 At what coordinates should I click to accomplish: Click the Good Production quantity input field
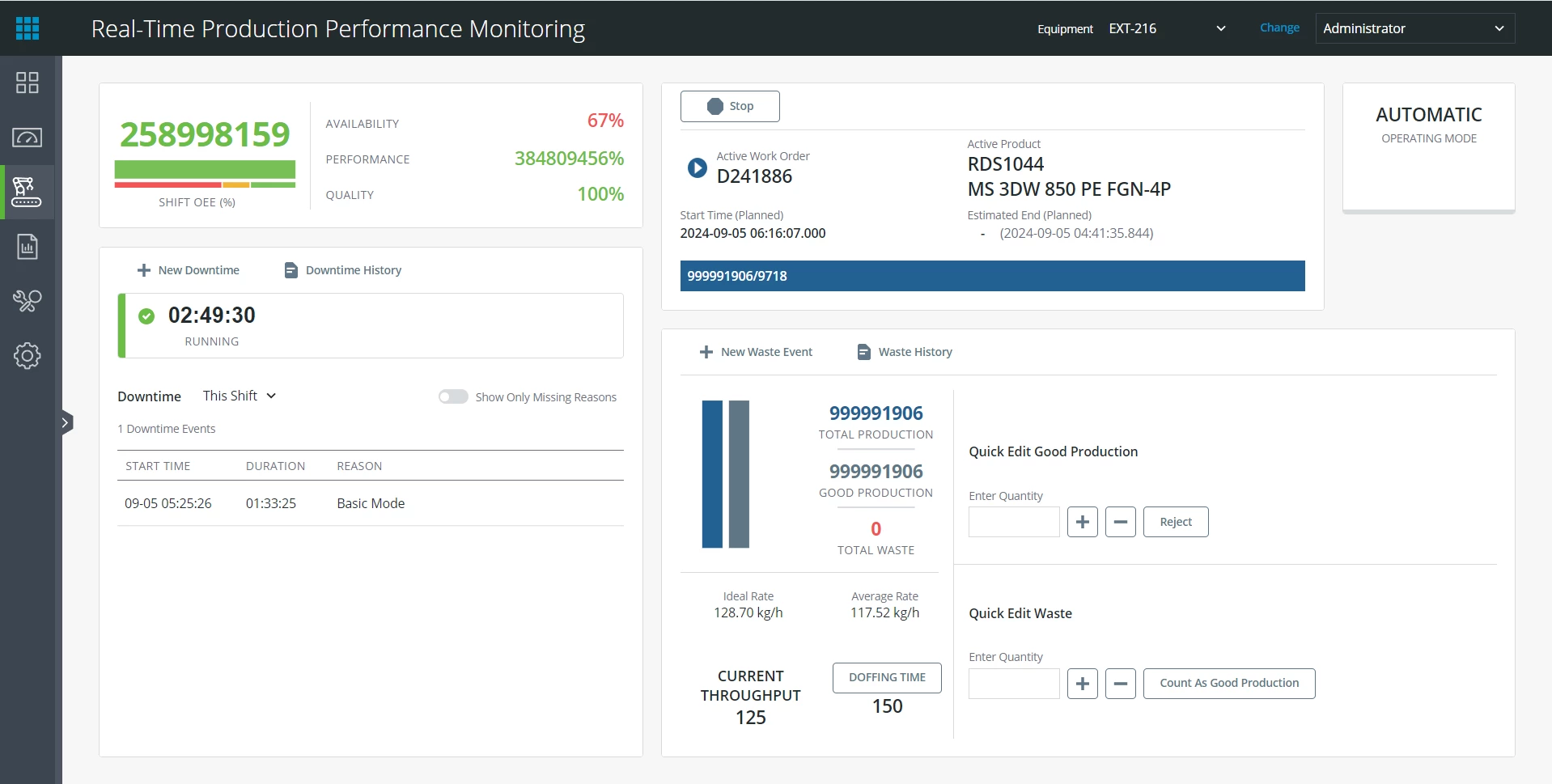[1014, 522]
